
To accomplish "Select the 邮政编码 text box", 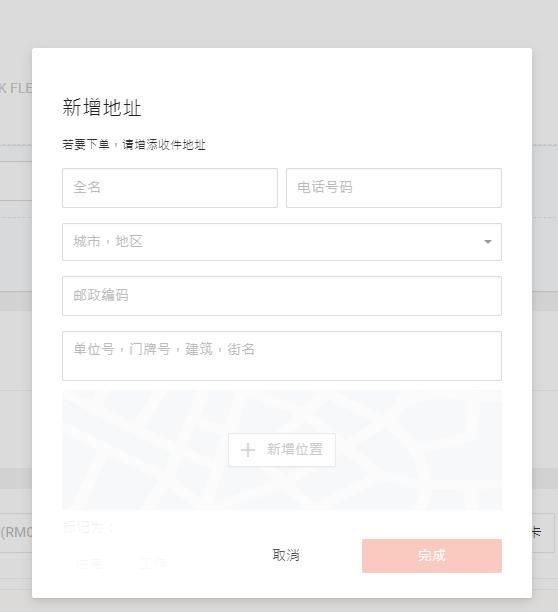I will (x=282, y=296).
